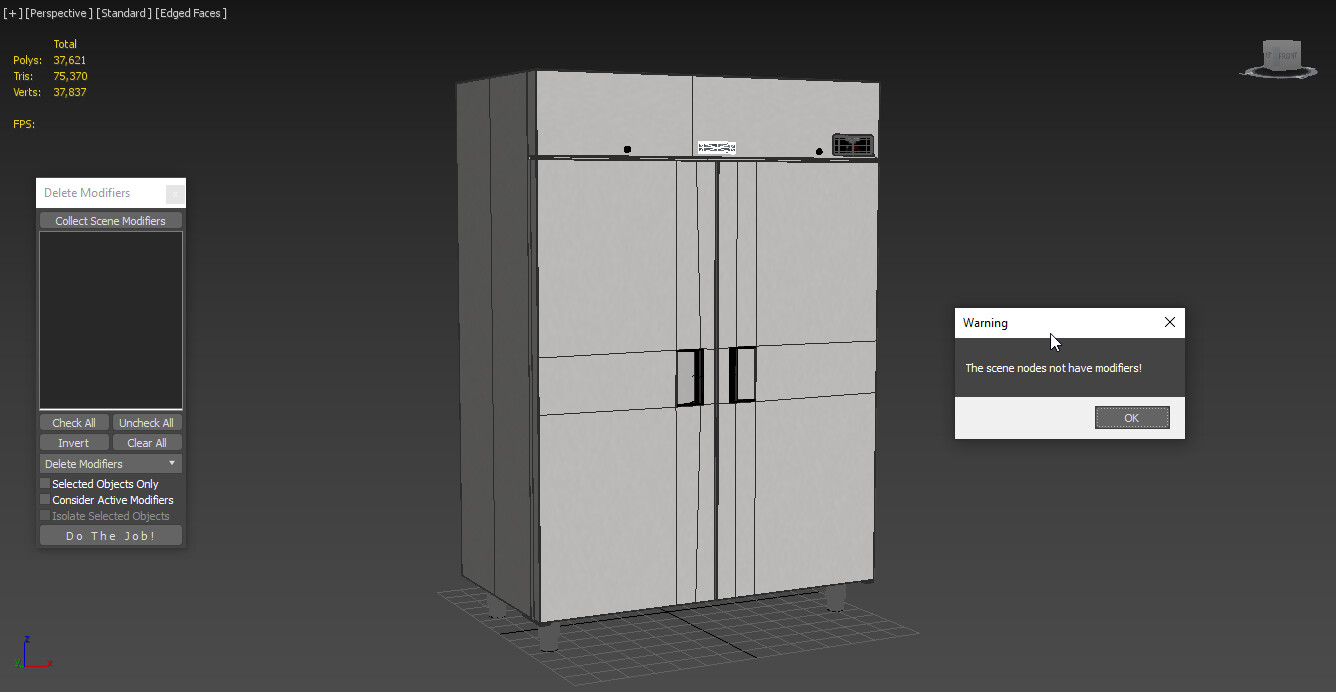The height and width of the screenshot is (692, 1336).
Task: Open the Delete Modifiers action dropdown
Action: click(110, 462)
